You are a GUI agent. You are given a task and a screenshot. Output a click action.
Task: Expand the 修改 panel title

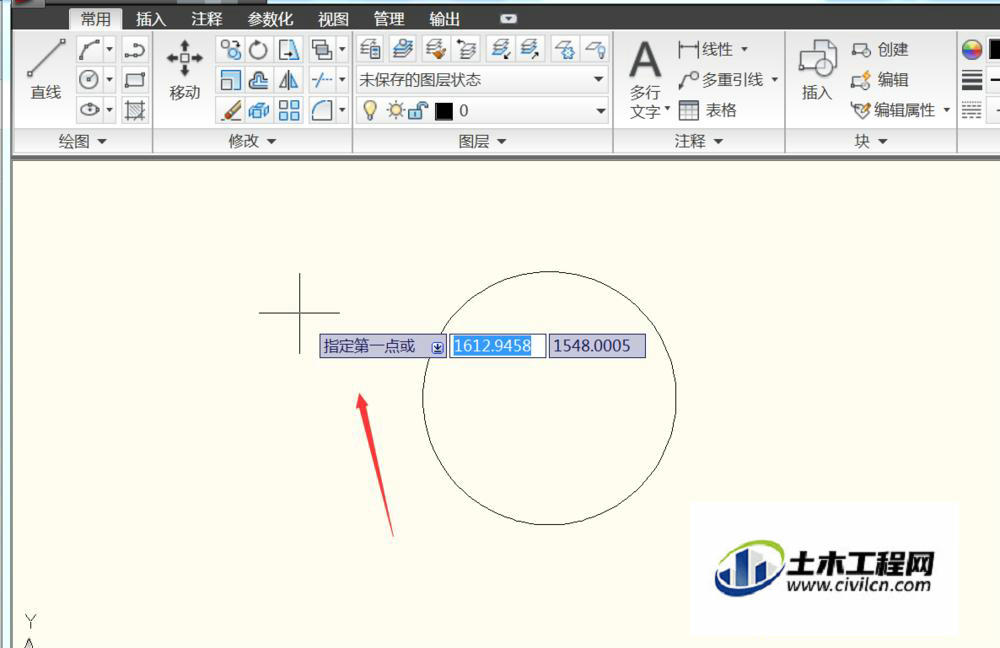point(253,141)
